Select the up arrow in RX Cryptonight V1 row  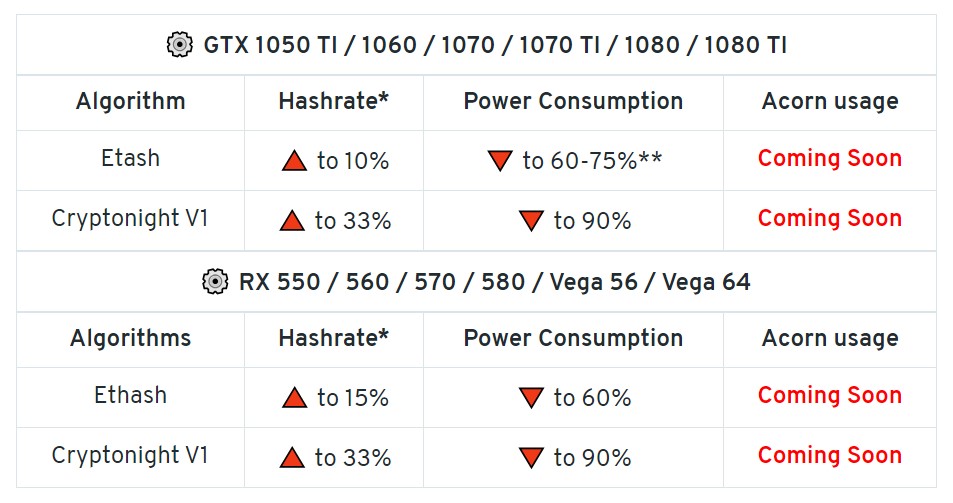[x=292, y=458]
